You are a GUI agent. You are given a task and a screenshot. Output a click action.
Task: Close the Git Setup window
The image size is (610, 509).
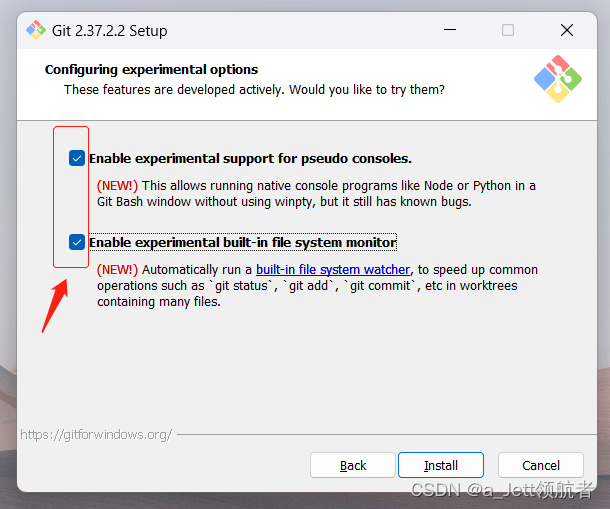[x=567, y=30]
